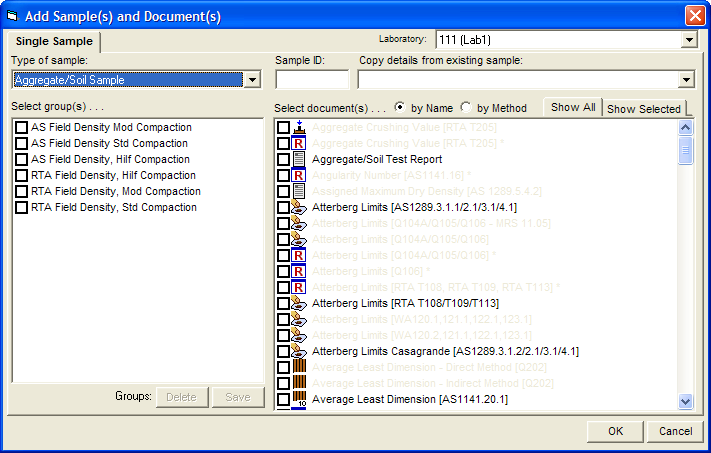Click the Assigned Maximum Dry Density icon
This screenshot has width=711, height=453.
pos(298,192)
